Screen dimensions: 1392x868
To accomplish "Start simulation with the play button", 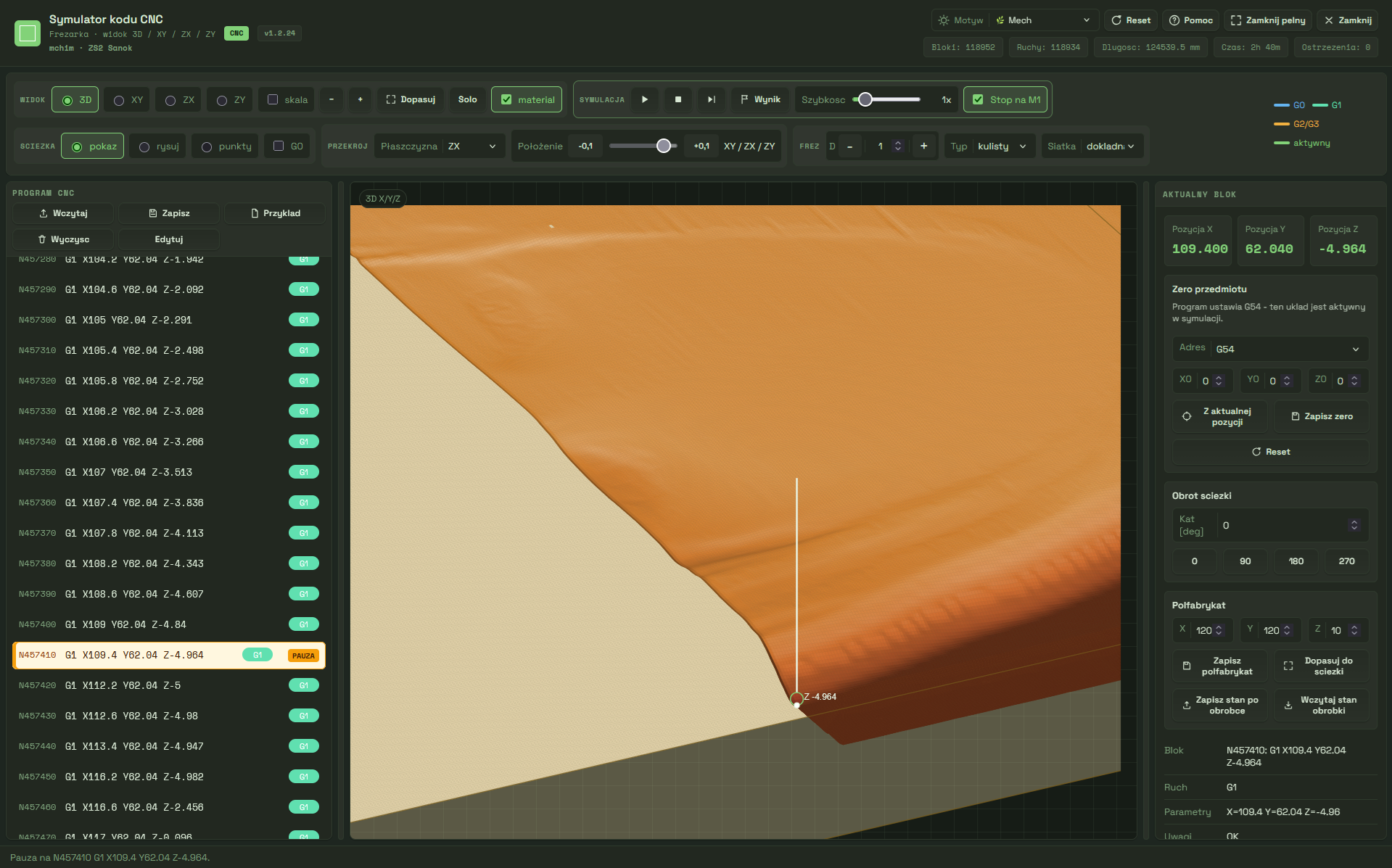I will click(644, 99).
